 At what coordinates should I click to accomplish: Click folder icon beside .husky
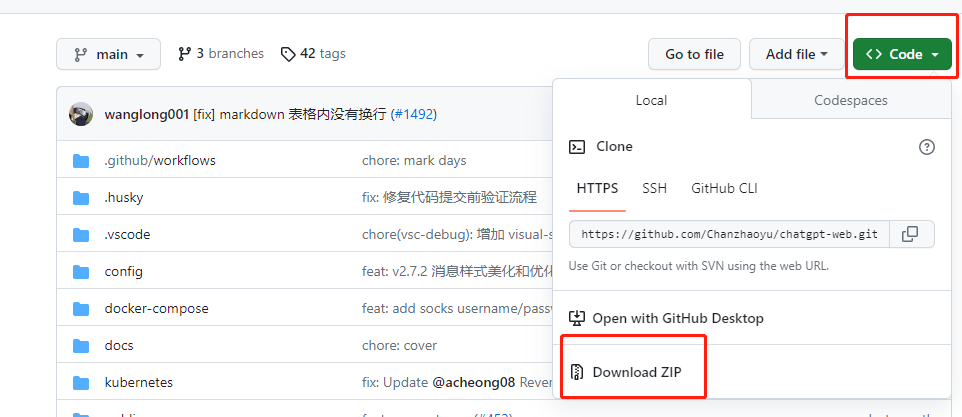click(x=81, y=198)
